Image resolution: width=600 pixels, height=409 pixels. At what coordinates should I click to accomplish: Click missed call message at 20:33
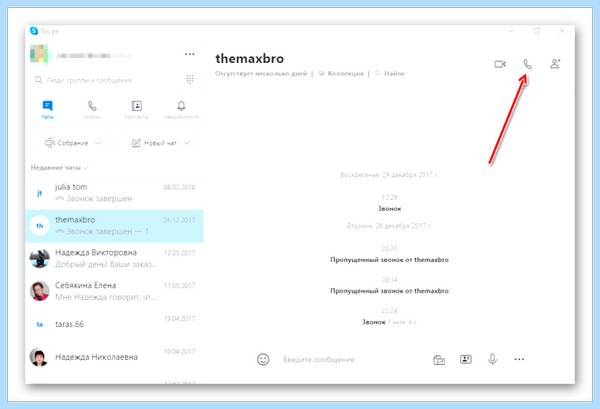[390, 260]
